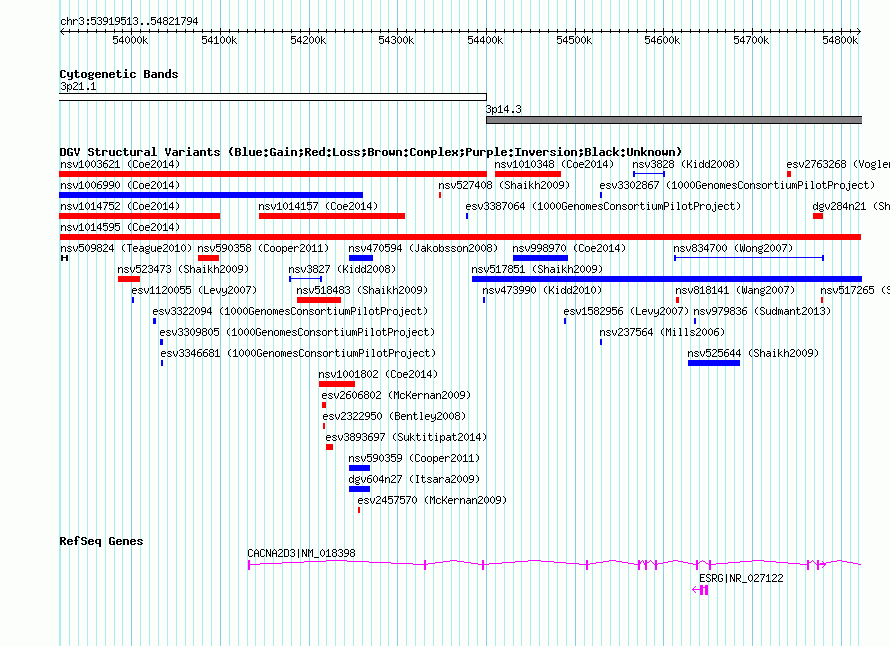Click the blue nsv998970 gain bar
890x646 pixels.
point(540,258)
